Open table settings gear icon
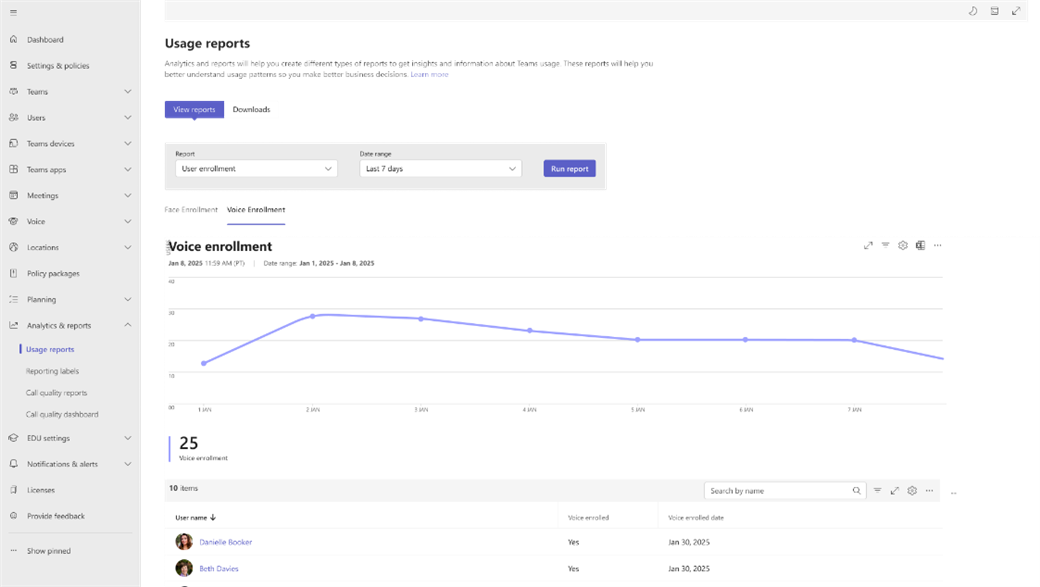 click(912, 491)
